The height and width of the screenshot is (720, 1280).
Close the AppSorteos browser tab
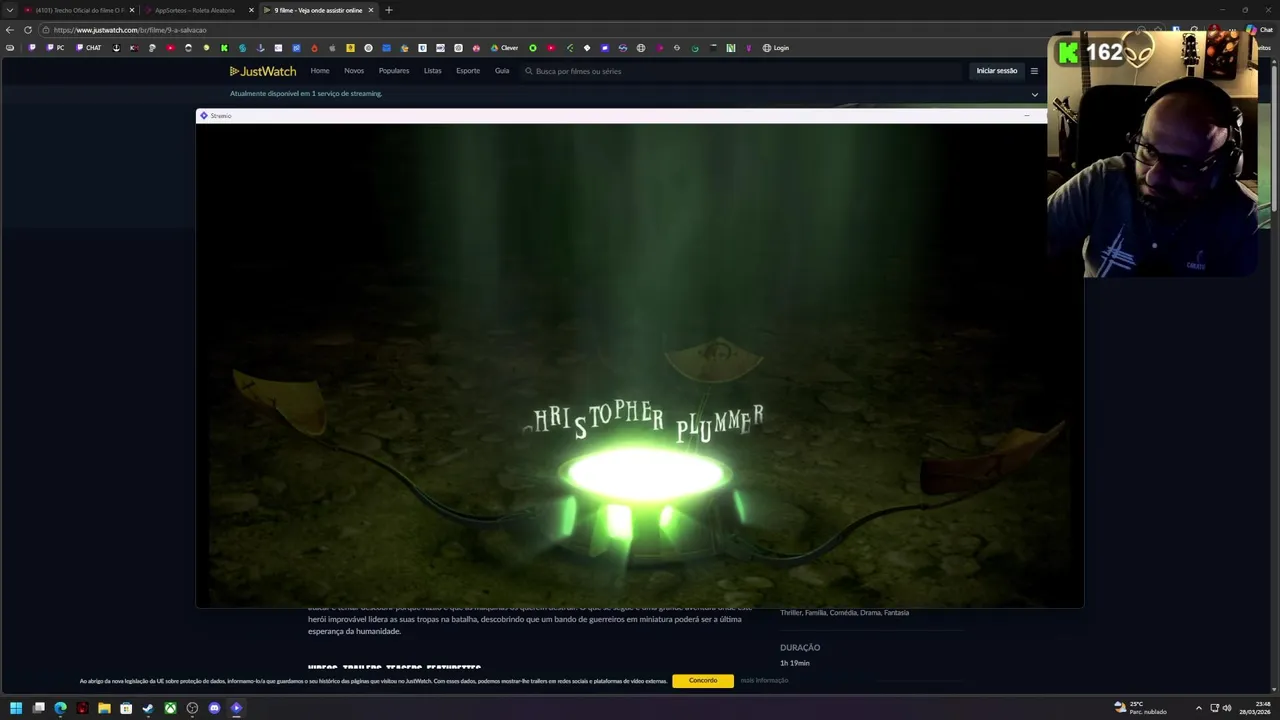[x=251, y=10]
